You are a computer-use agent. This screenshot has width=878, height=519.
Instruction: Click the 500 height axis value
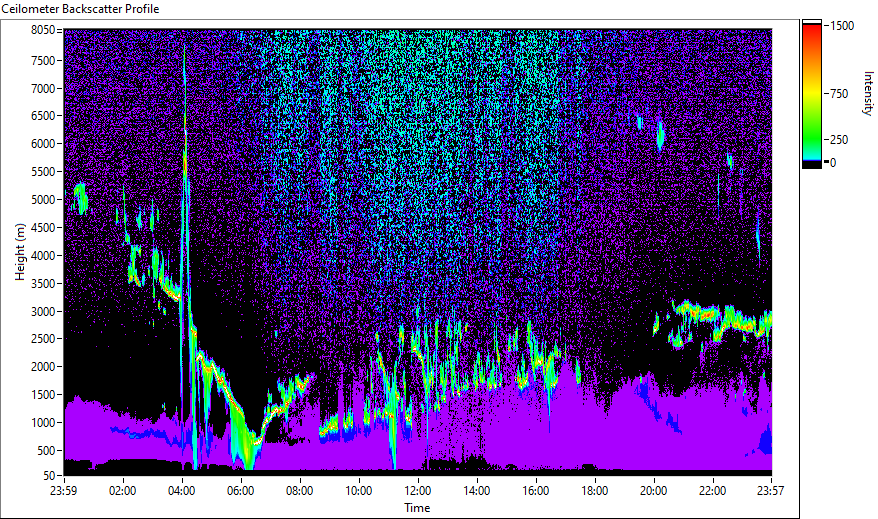tap(46, 451)
